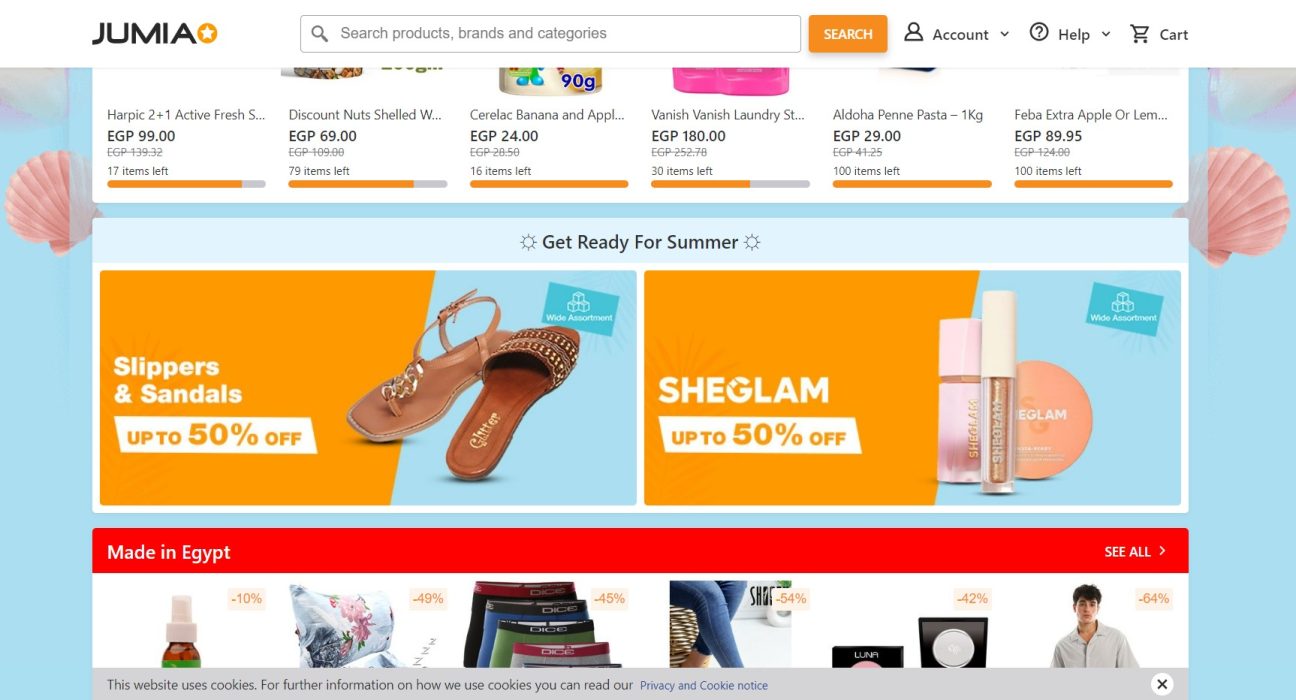Open the Get Ready For Summer heading

[x=640, y=242]
